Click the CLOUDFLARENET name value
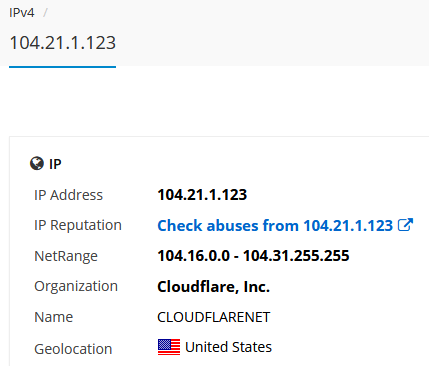The width and height of the screenshot is (429, 366). click(x=213, y=317)
